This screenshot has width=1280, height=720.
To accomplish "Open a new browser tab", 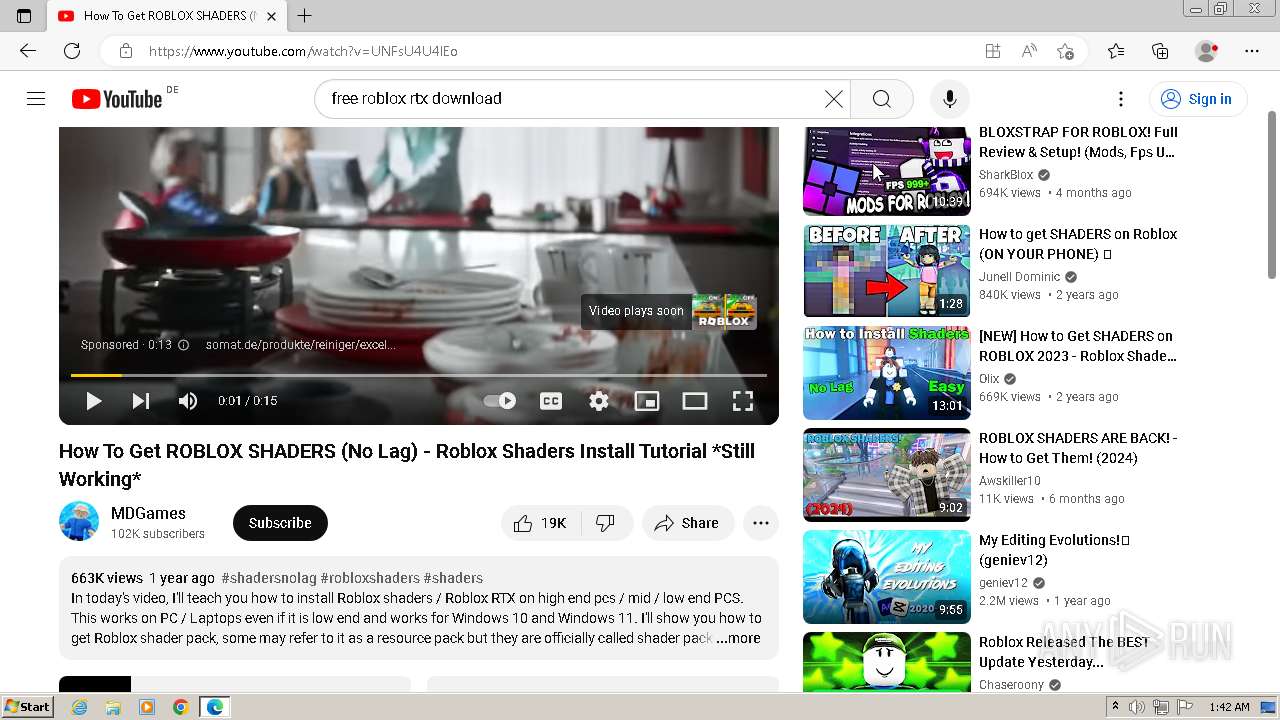I will tap(305, 16).
